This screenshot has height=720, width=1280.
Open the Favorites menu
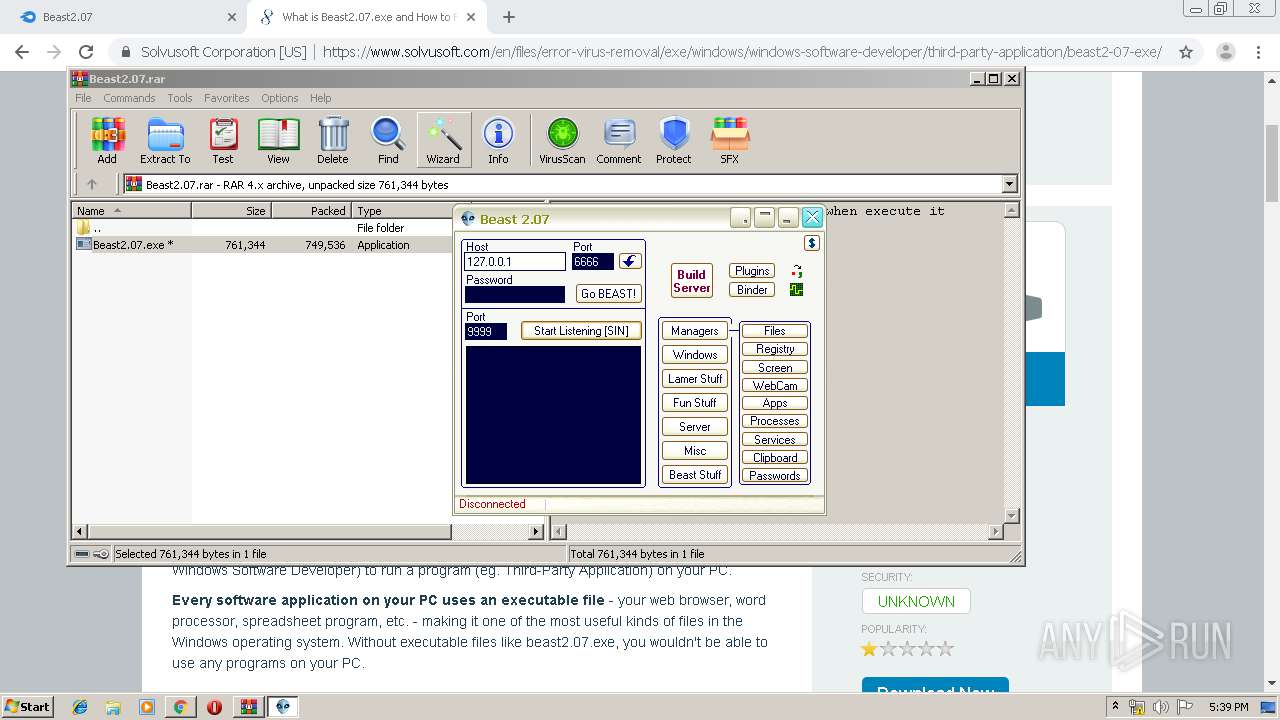coord(227,98)
